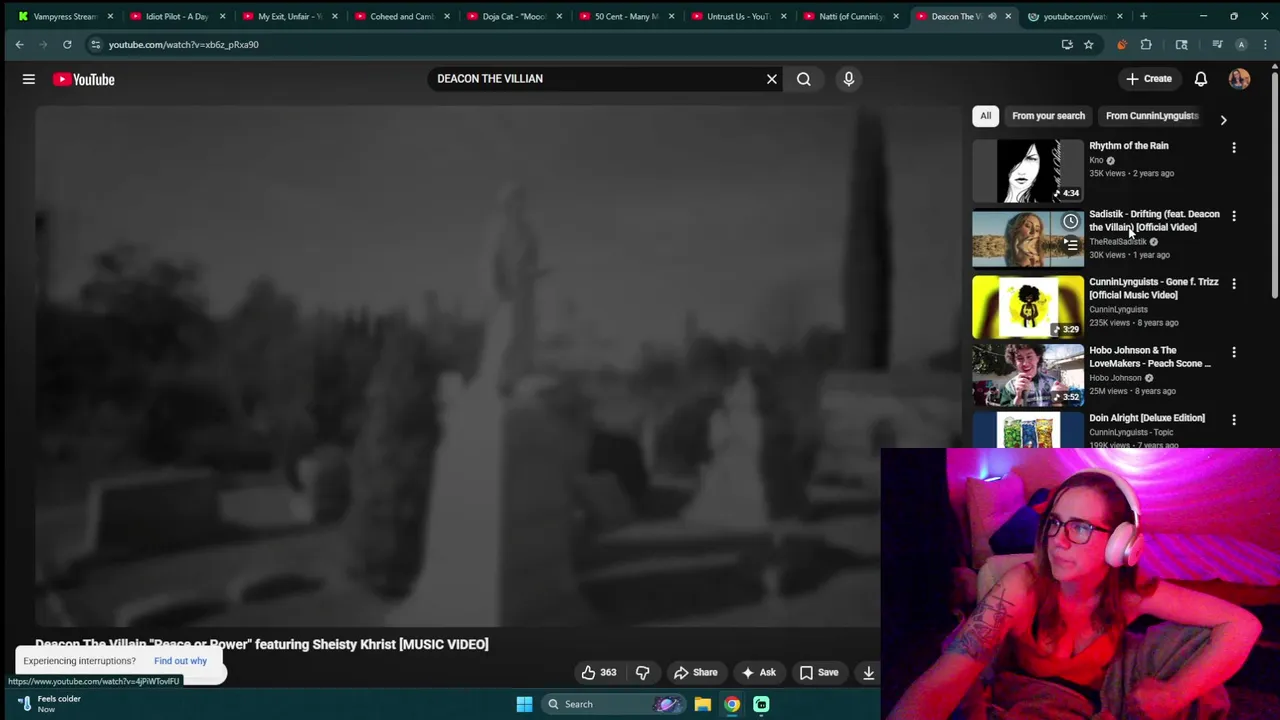Open the Chrome three-dot menu

point(1265,45)
